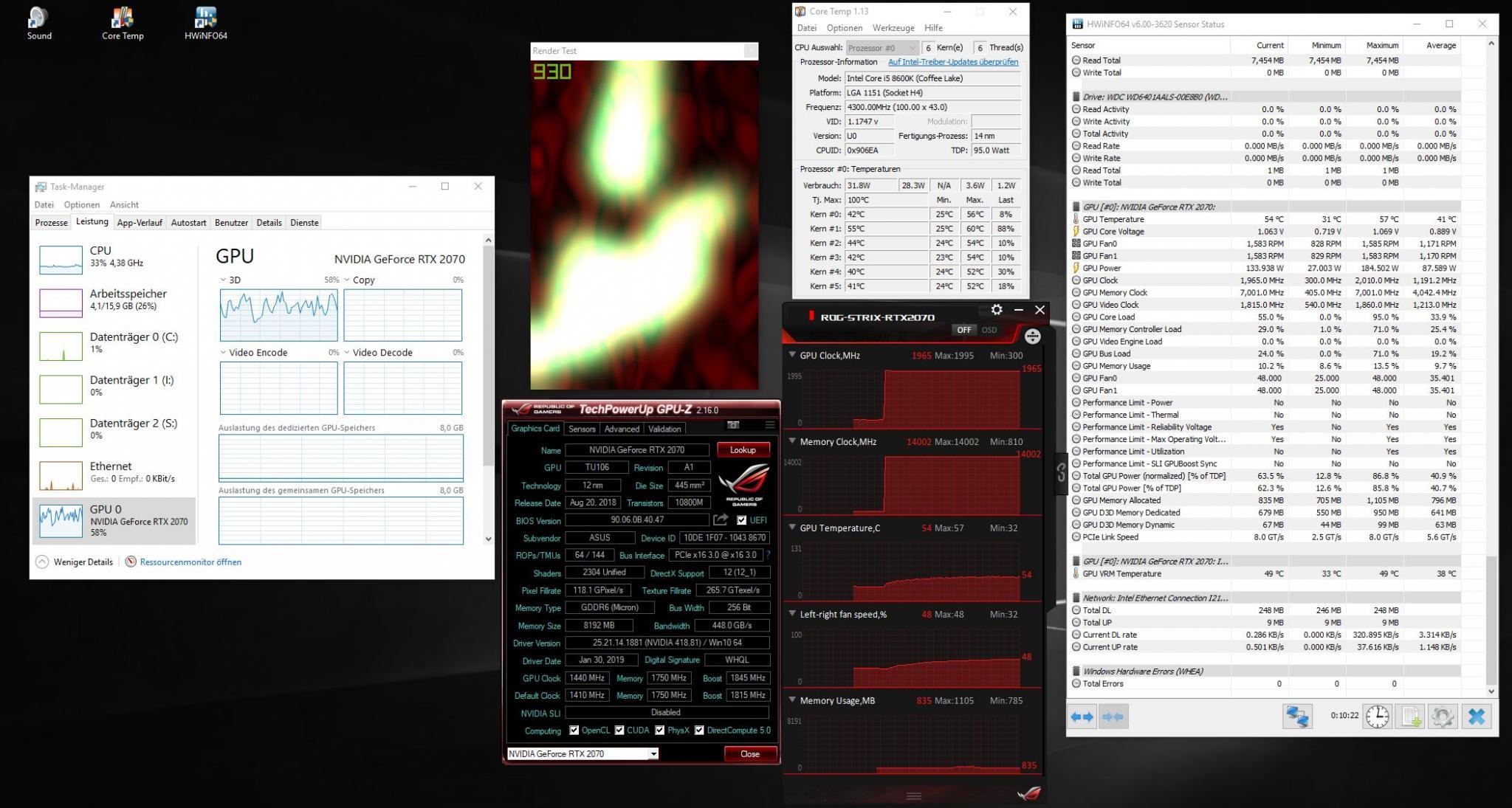Click the HWiNFO clock reset icon
This screenshot has height=808, width=1512.
1377,717
